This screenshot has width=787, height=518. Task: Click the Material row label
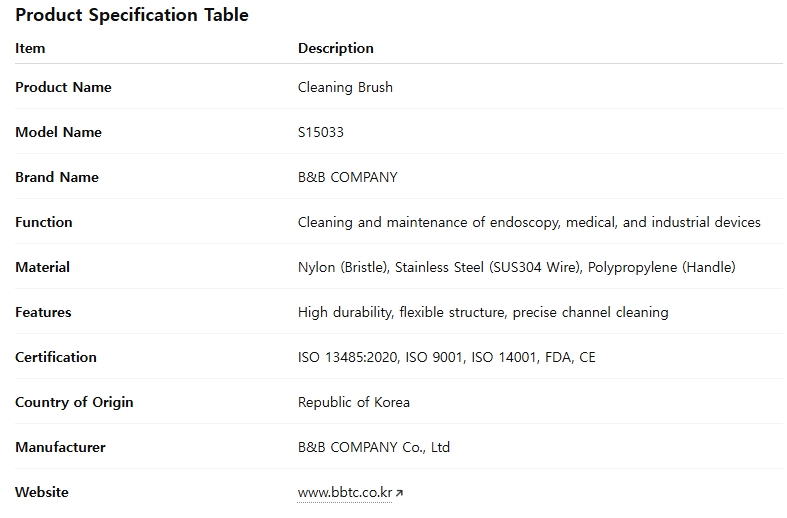tap(42, 267)
